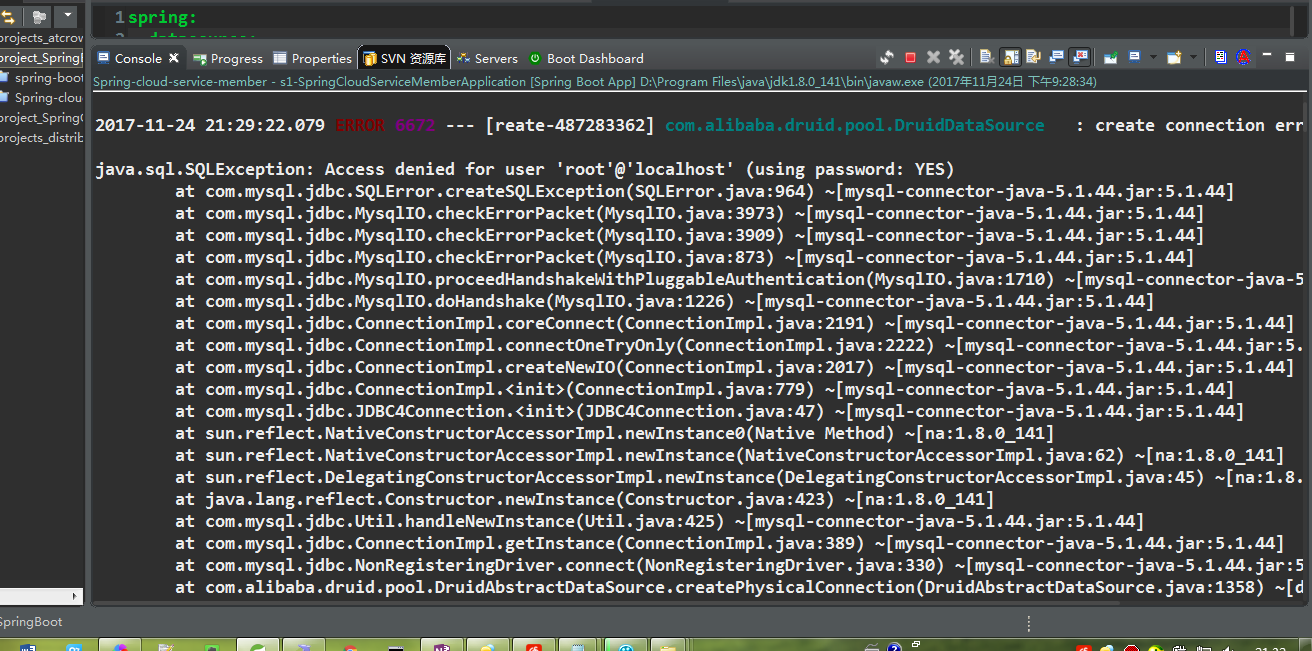Select the projects_distrib tree item
The image size is (1312, 651).
(x=41, y=137)
